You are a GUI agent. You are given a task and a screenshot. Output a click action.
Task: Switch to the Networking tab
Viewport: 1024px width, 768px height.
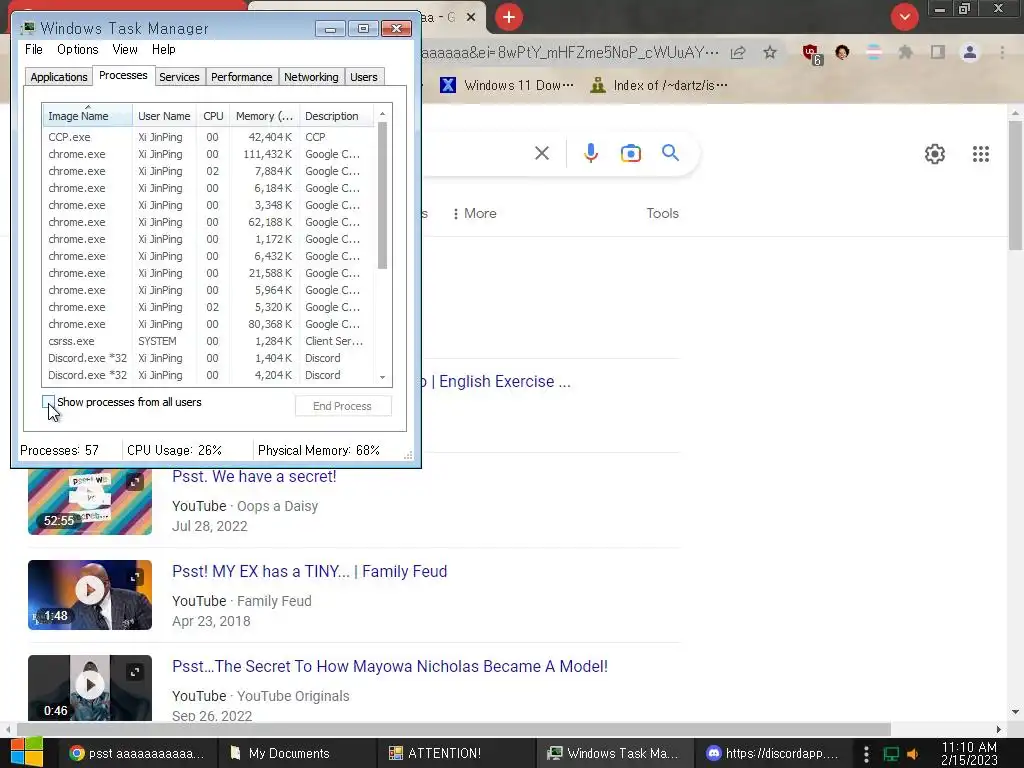(x=311, y=77)
